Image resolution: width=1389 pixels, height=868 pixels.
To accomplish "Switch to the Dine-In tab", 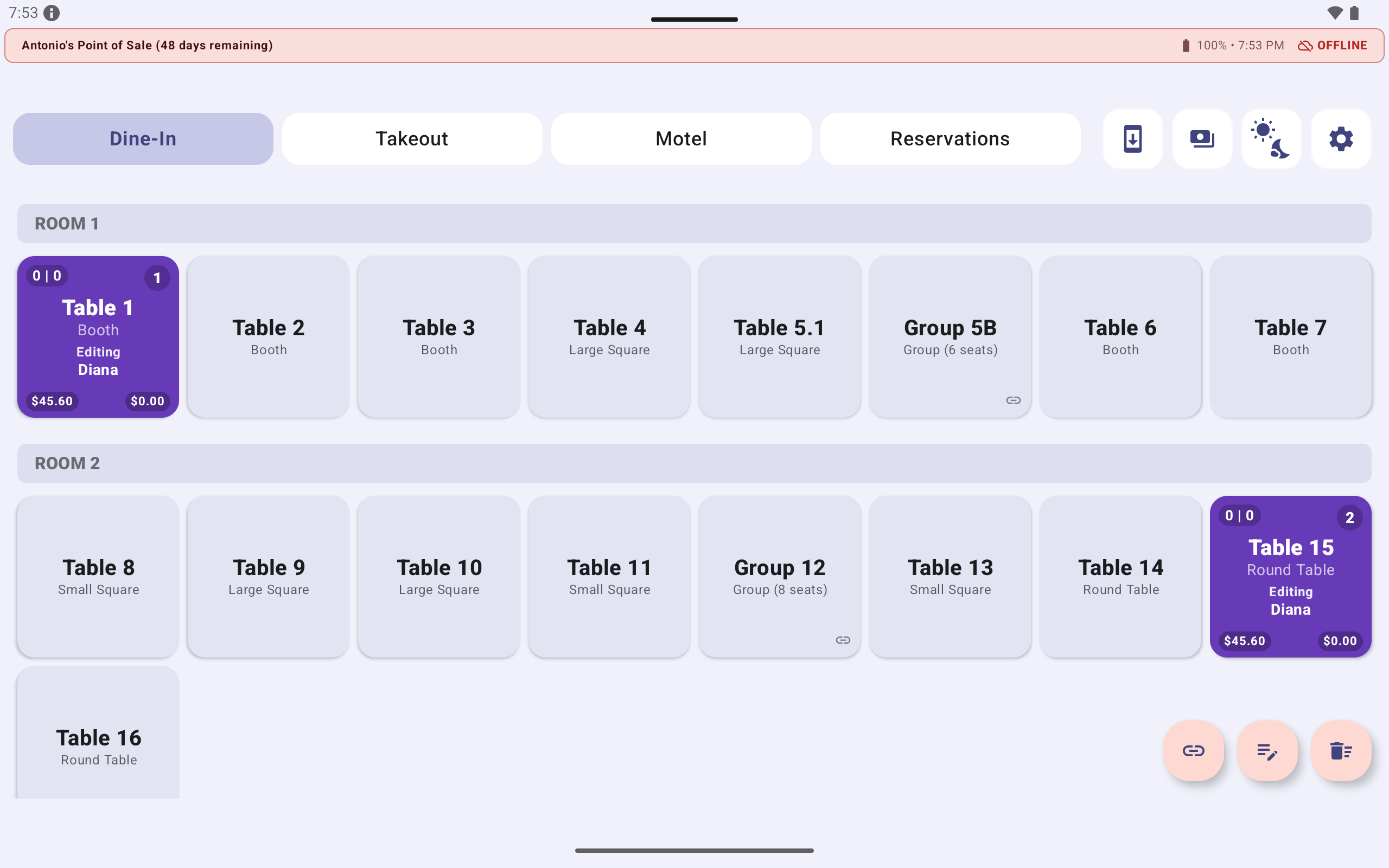I will click(x=143, y=139).
